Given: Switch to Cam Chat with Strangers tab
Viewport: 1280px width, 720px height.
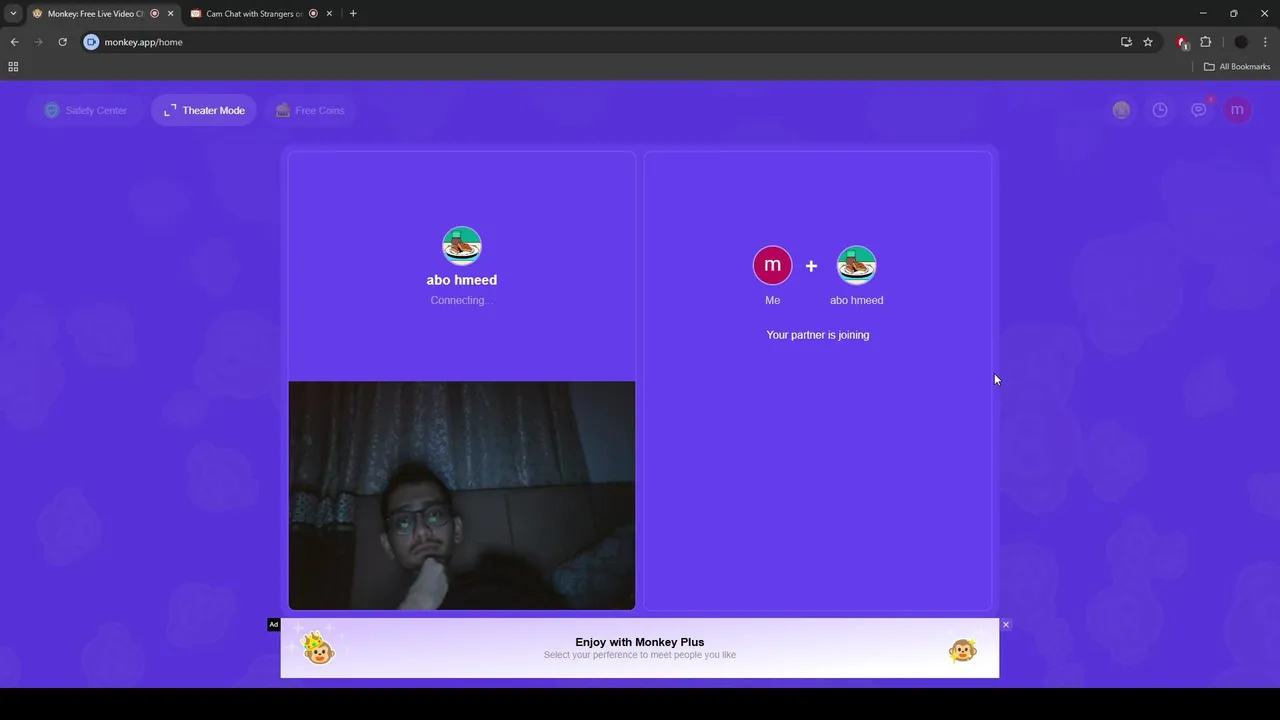Looking at the screenshot, I should click(x=254, y=14).
